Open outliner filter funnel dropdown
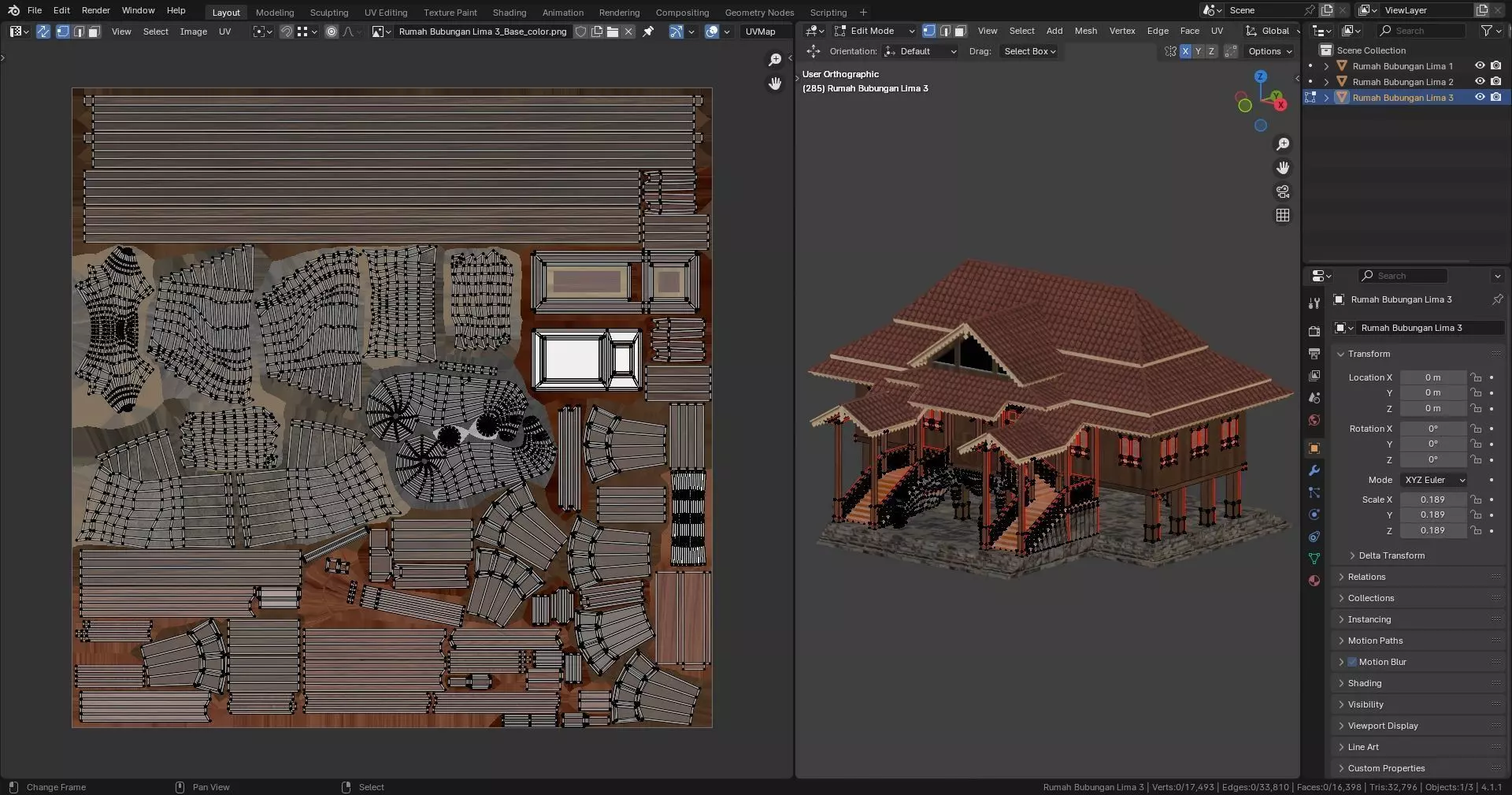Viewport: 1512px width, 795px height. (x=1490, y=31)
